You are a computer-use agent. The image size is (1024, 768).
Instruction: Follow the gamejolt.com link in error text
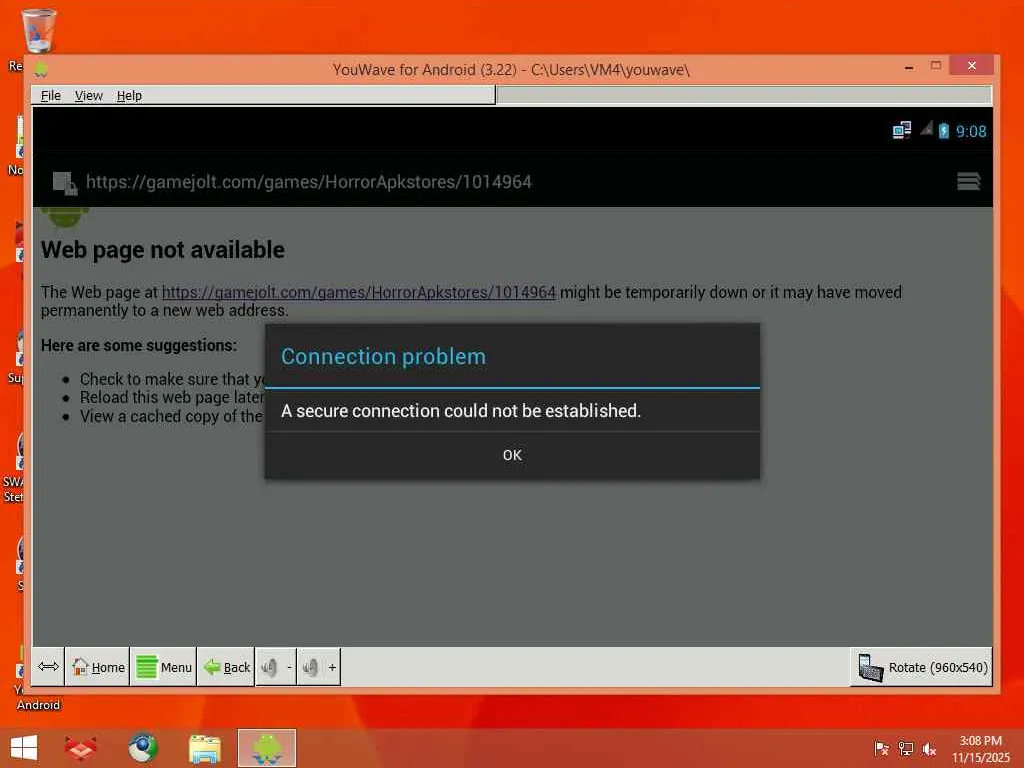coord(359,292)
